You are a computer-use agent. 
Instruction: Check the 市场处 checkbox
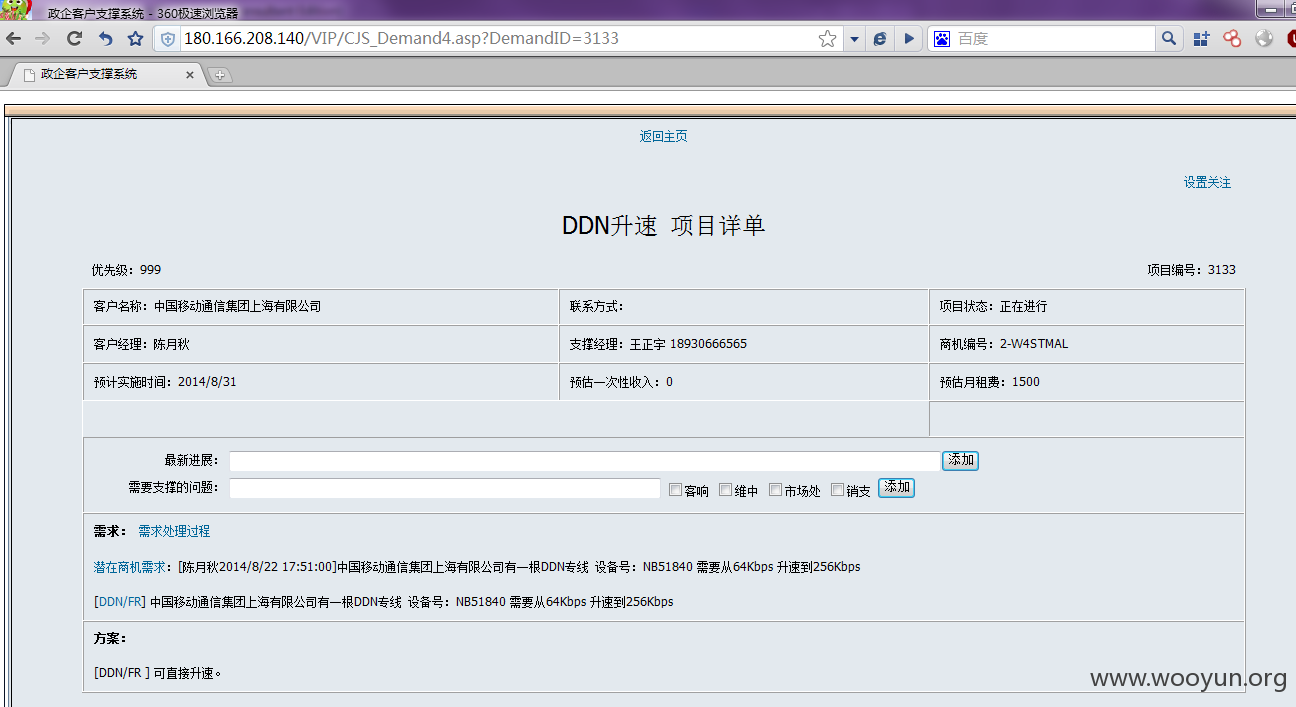click(x=775, y=490)
